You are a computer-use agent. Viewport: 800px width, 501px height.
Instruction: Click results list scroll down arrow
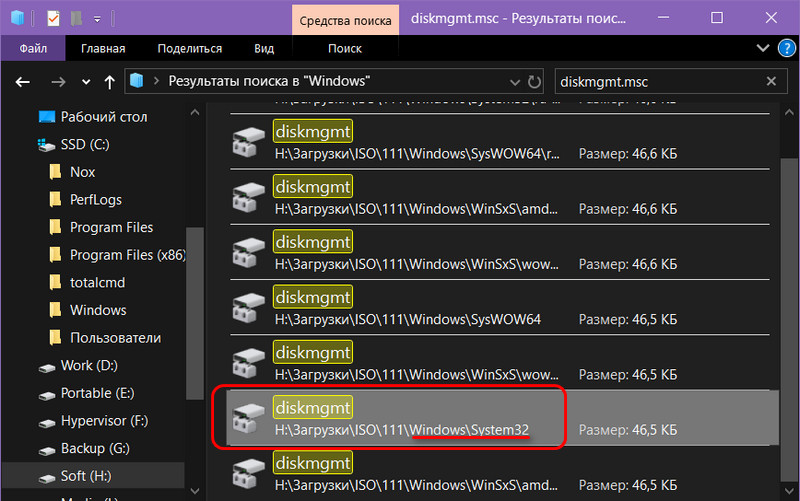coord(789,491)
